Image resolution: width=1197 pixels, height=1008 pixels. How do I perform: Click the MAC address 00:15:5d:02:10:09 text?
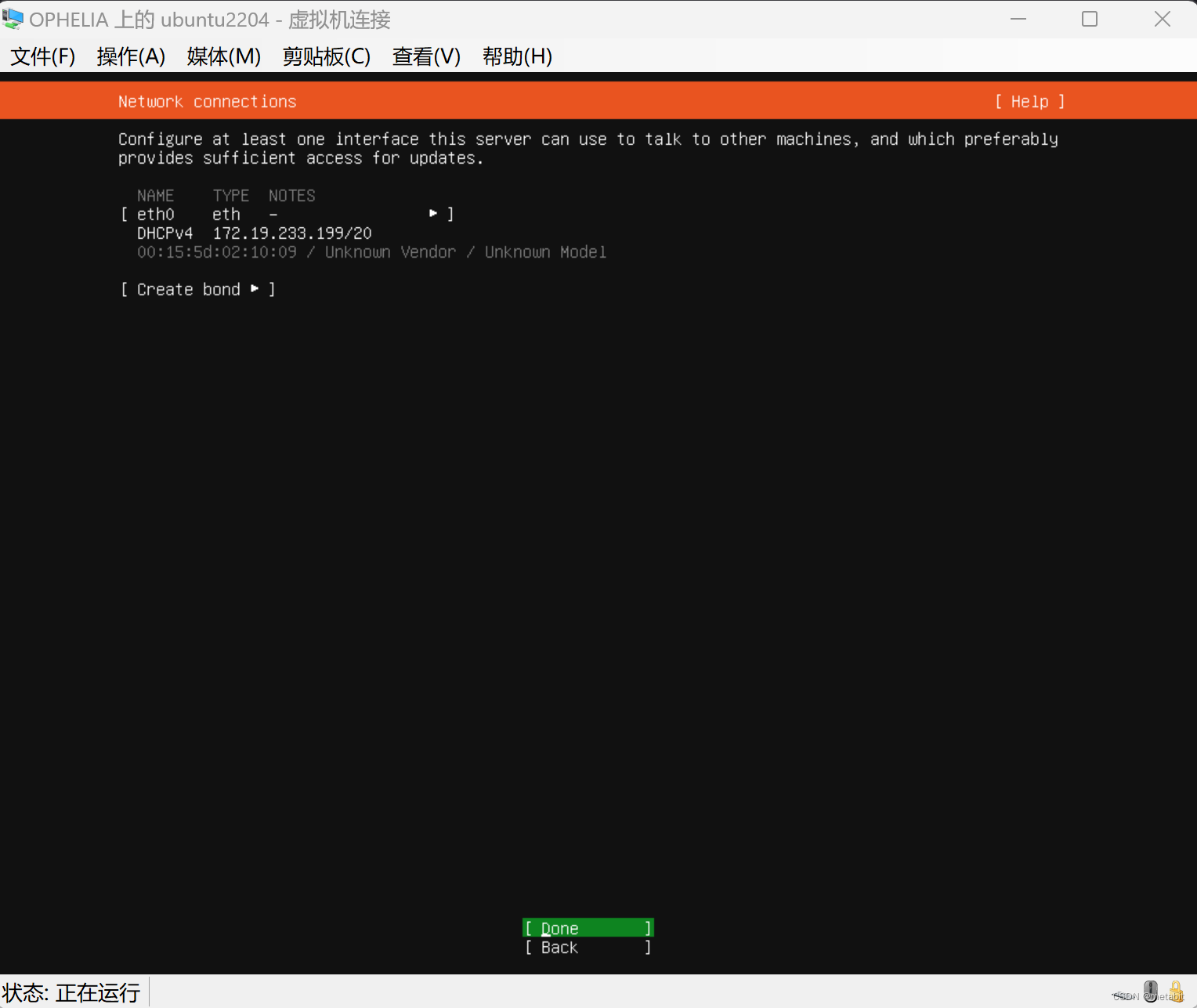pos(217,252)
